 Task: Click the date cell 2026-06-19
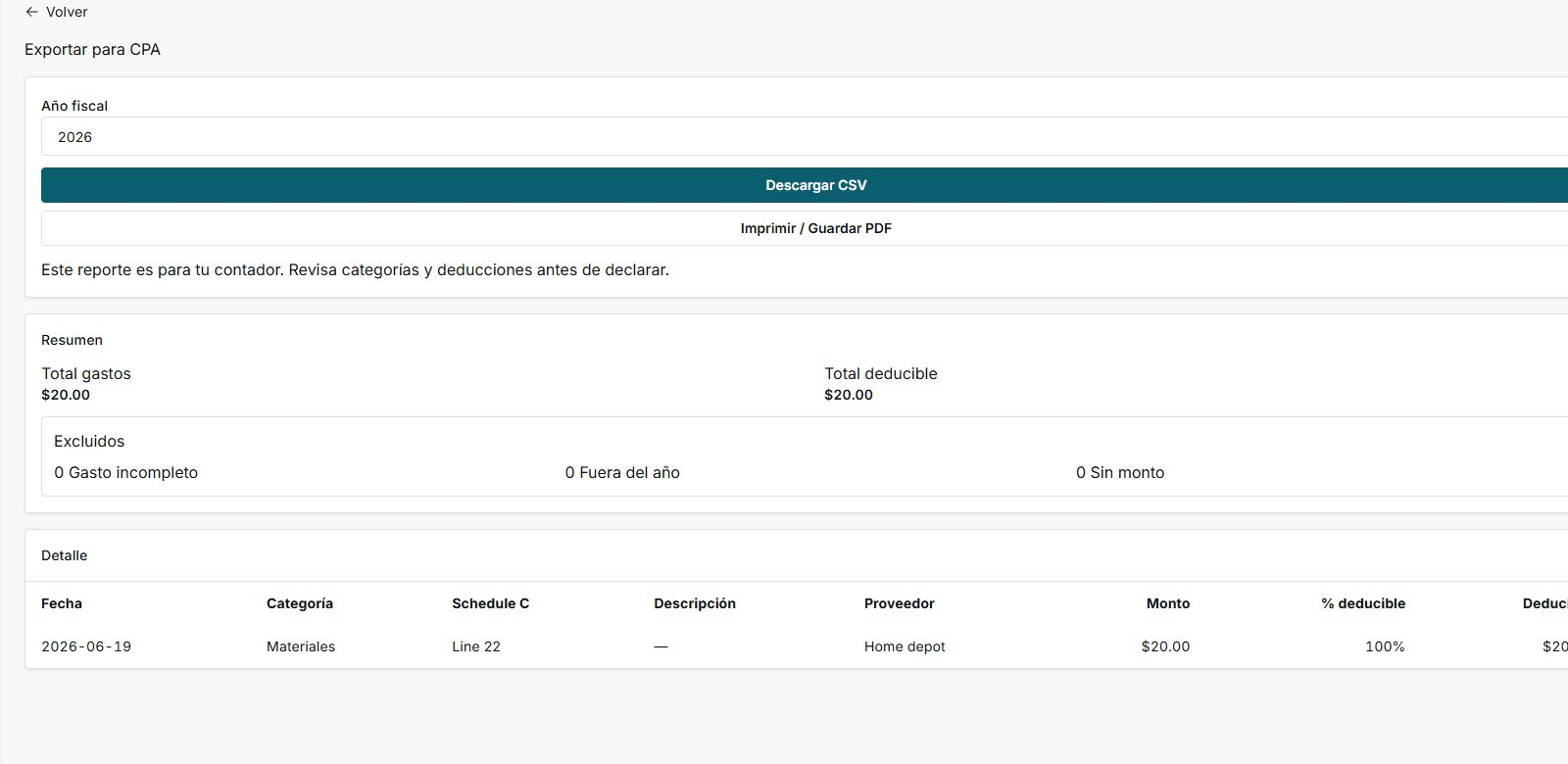tap(86, 646)
